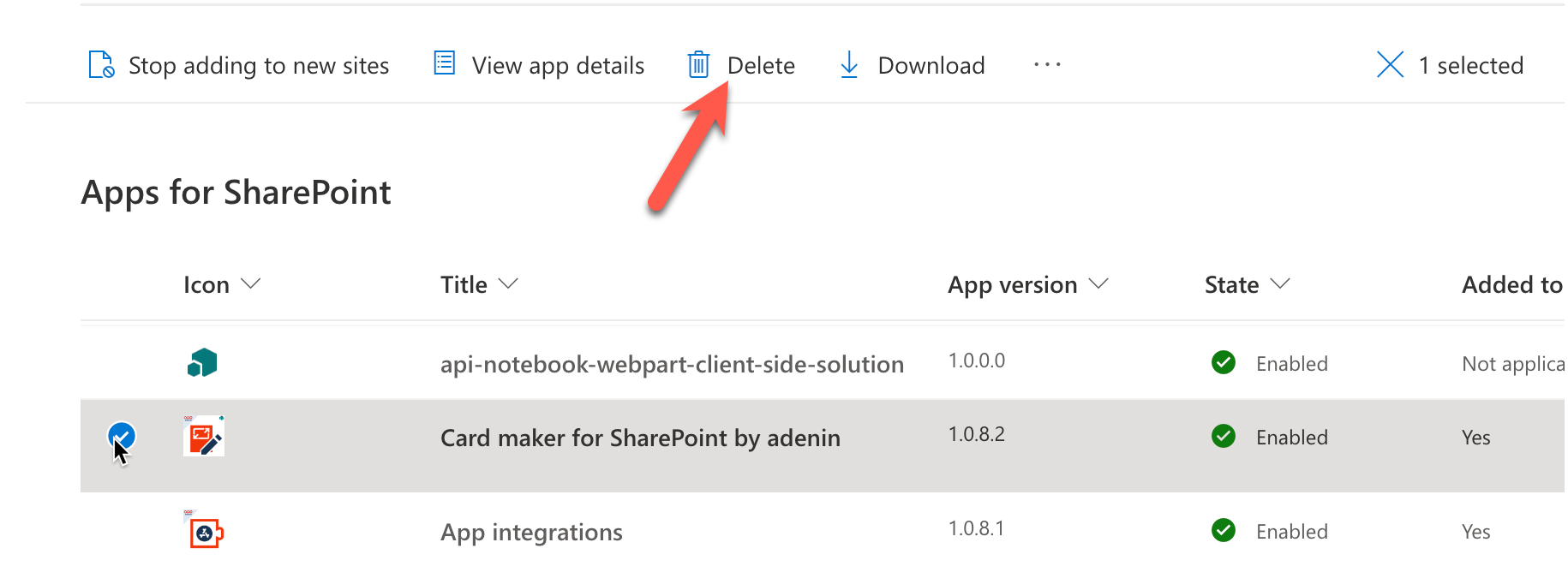Click the api-notebook-webpart app icon
This screenshot has width=1568, height=584.
[202, 363]
